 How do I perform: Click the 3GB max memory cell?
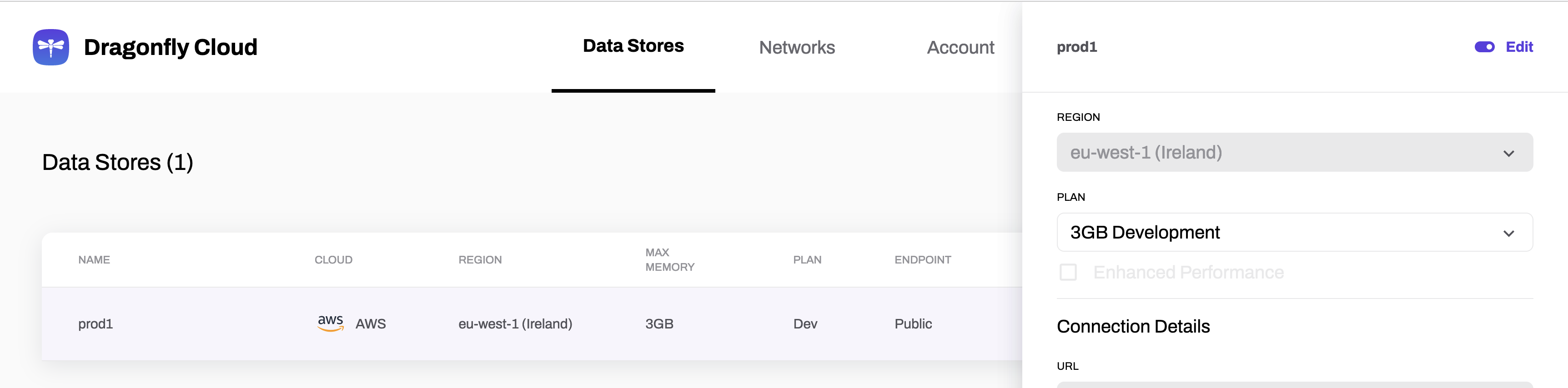click(x=659, y=323)
